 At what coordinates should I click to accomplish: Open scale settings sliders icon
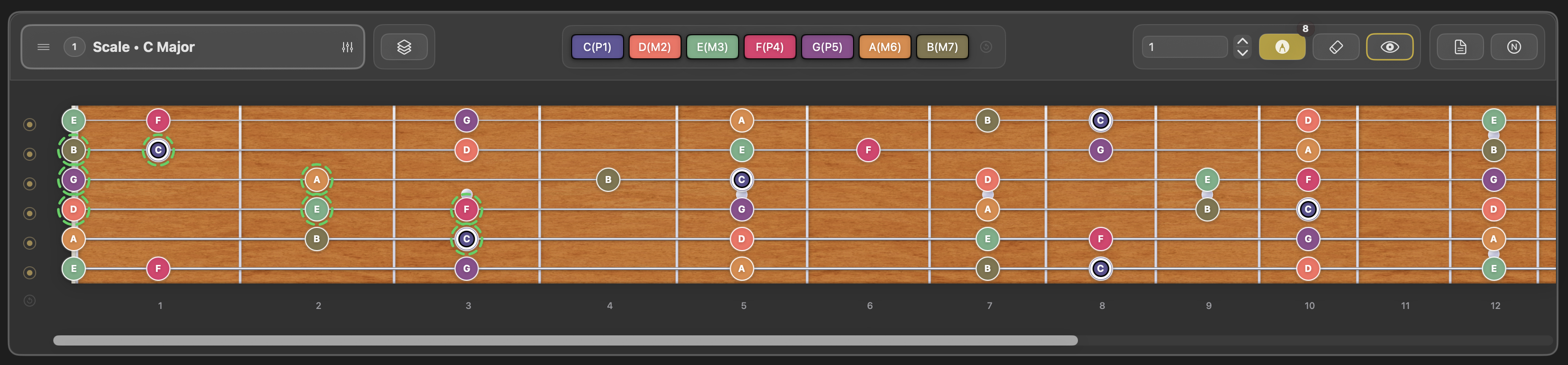(348, 47)
